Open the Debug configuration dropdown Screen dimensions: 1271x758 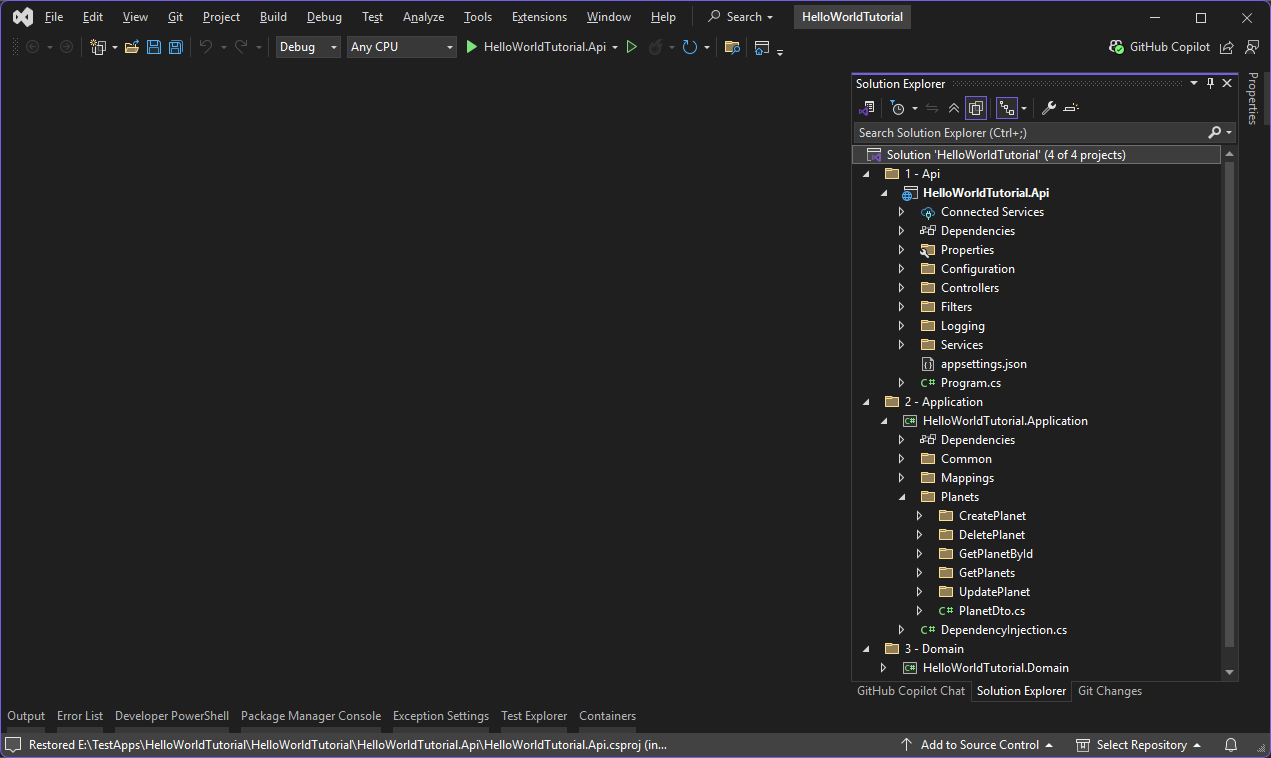309,47
